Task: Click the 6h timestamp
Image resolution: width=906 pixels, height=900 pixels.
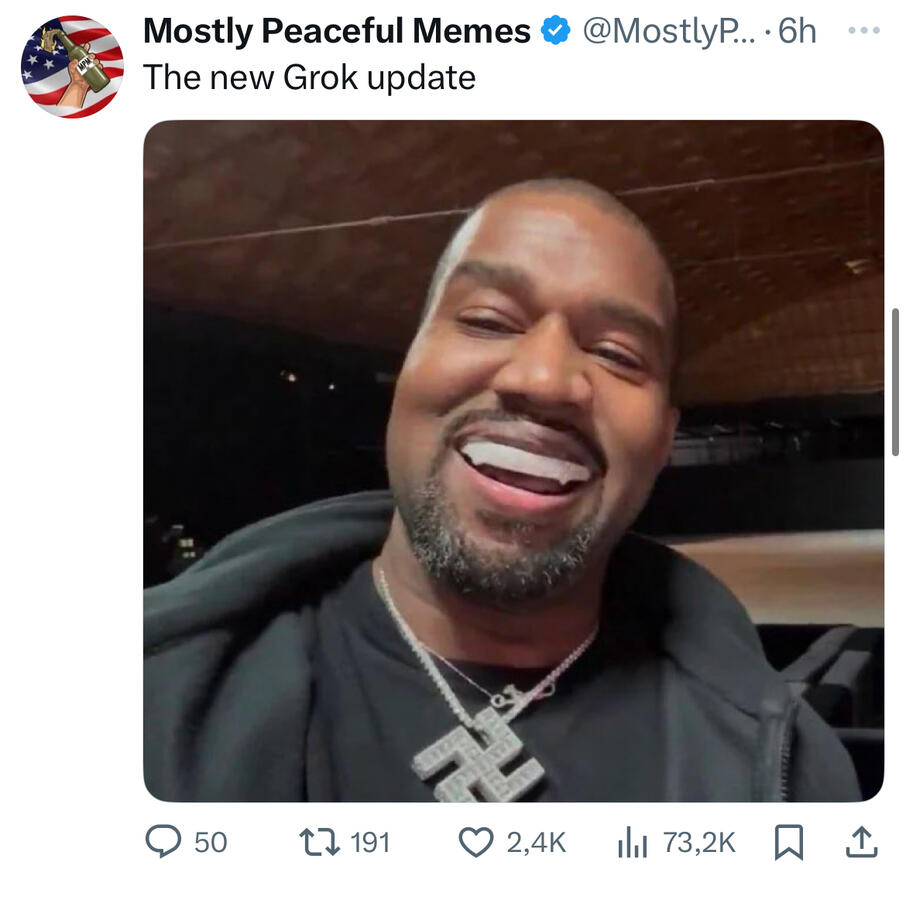Action: 797,32
